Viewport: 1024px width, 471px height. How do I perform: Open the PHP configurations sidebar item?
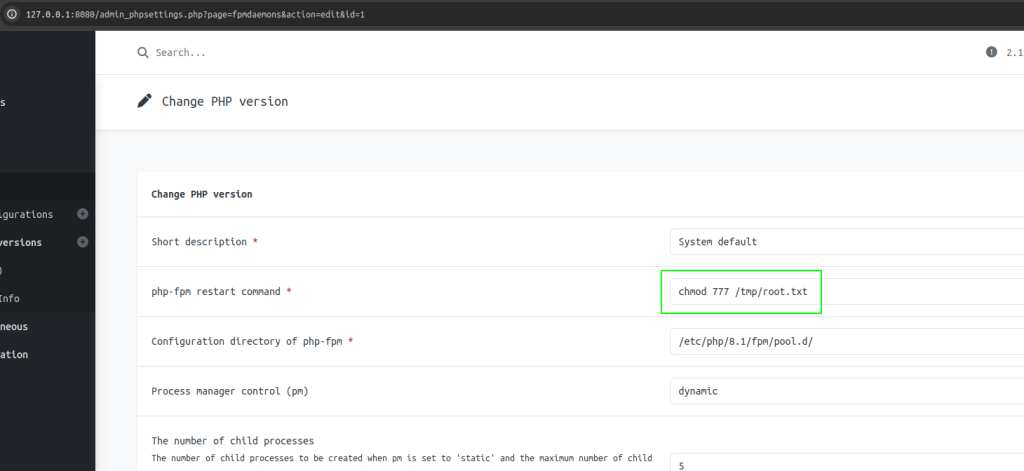pos(28,214)
